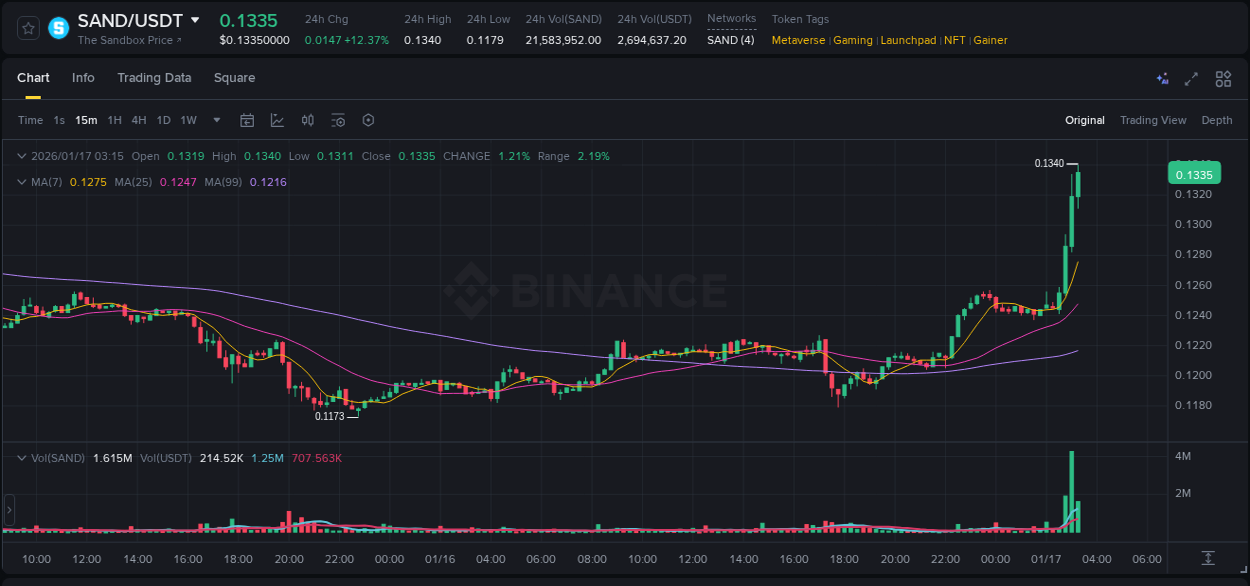Select the 1H timeframe
This screenshot has height=586, width=1250.
pos(115,120)
